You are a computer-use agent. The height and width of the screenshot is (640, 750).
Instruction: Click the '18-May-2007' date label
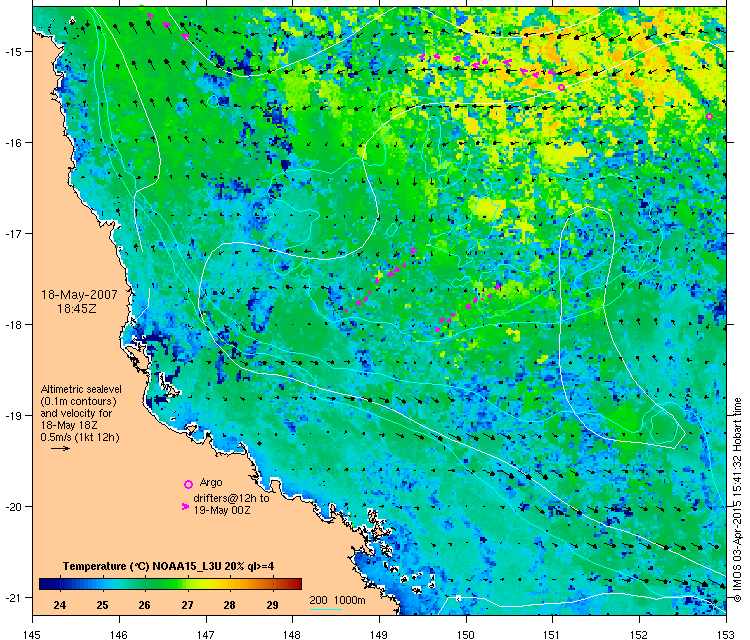pos(79,295)
